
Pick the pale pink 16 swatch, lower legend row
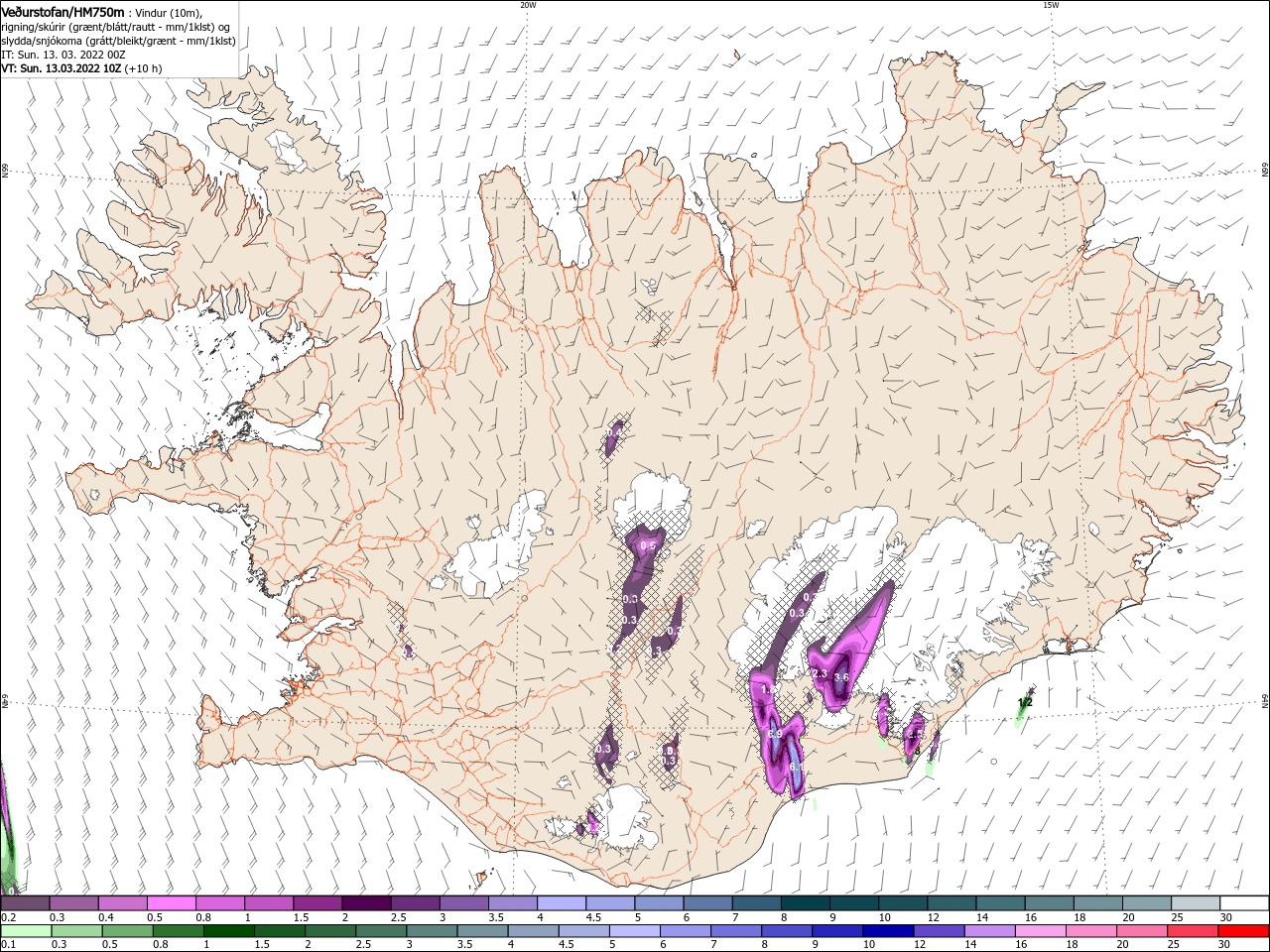1042,930
